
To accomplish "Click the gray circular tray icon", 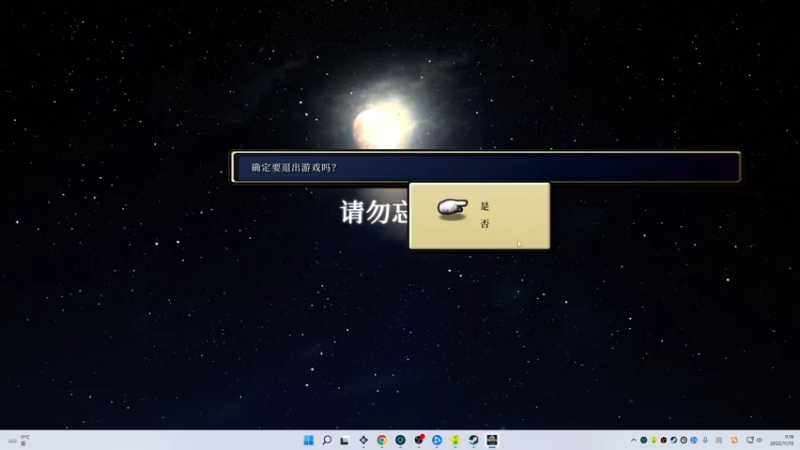I will click(684, 440).
